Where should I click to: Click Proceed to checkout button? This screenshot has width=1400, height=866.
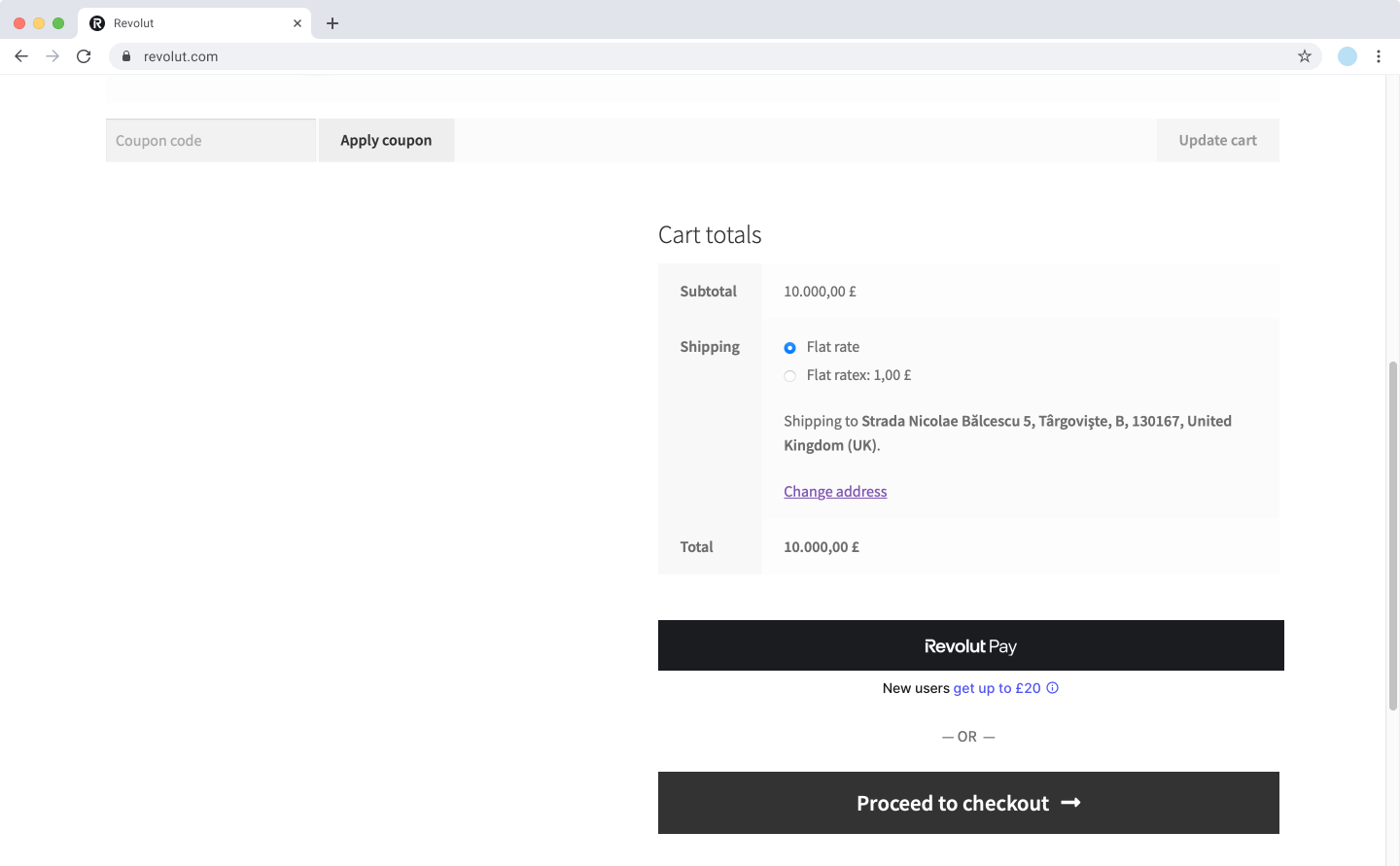968,803
